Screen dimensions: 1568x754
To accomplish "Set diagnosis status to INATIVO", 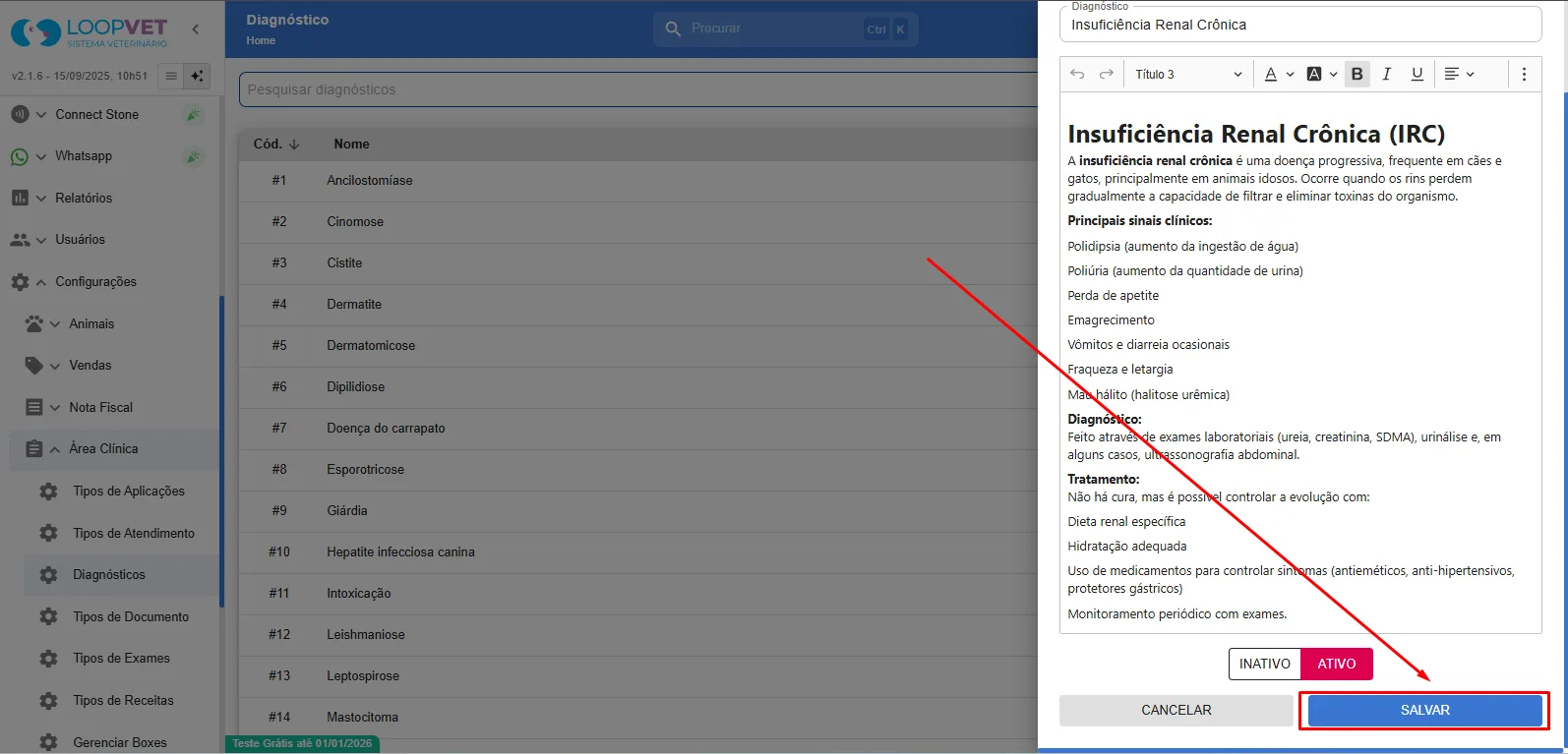I will point(1265,664).
